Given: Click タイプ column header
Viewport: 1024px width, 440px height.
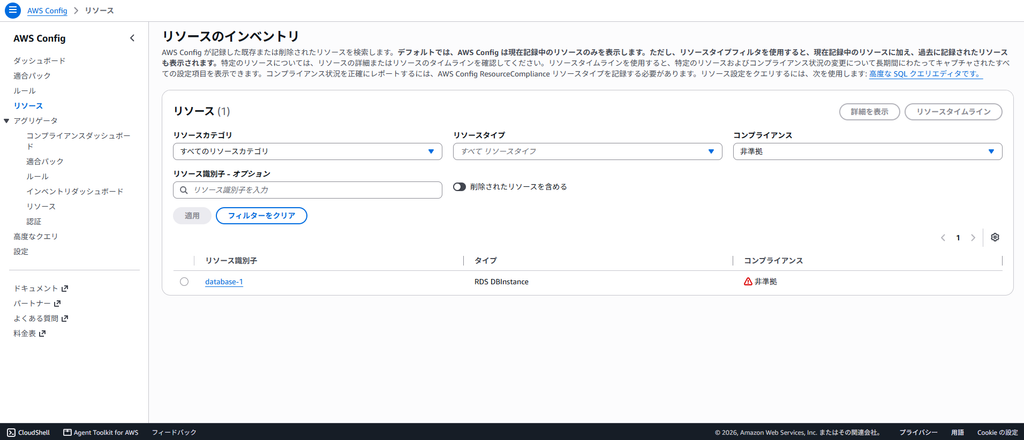Looking at the screenshot, I should (485, 260).
